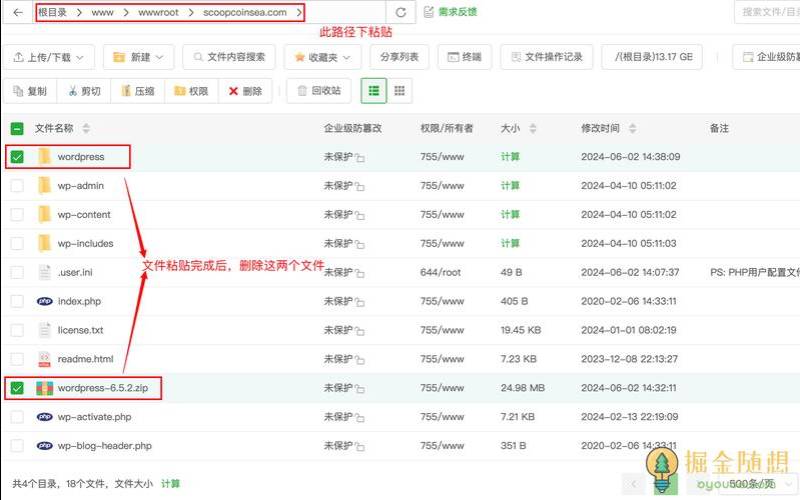800x500 pixels.
Task: Navigate to wwwroot in breadcrumb path
Action: (x=158, y=12)
